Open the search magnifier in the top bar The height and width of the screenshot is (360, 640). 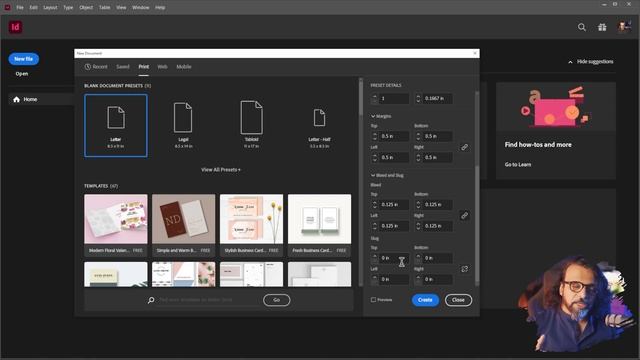(582, 27)
